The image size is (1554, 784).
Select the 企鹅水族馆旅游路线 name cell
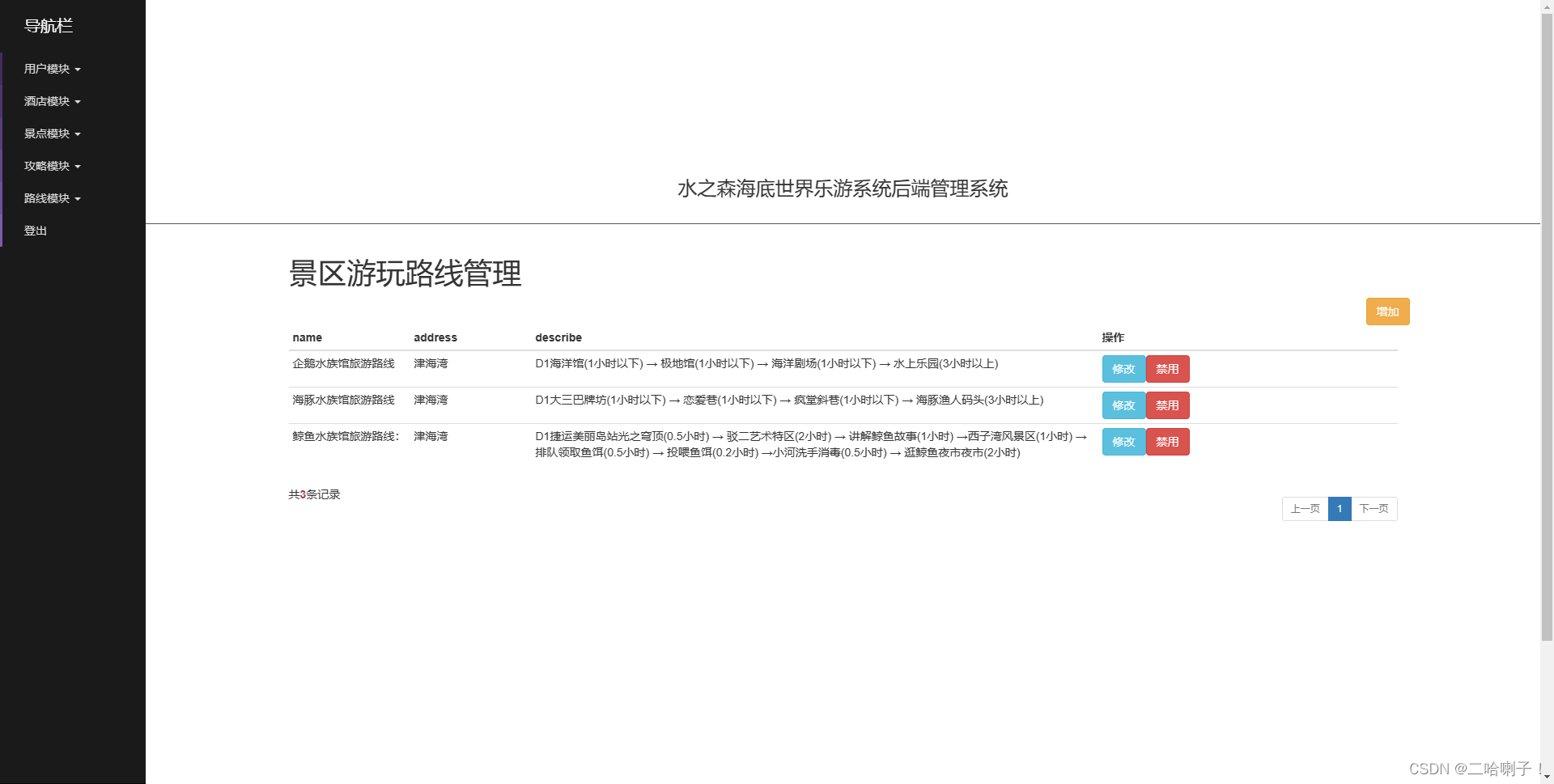tap(343, 364)
